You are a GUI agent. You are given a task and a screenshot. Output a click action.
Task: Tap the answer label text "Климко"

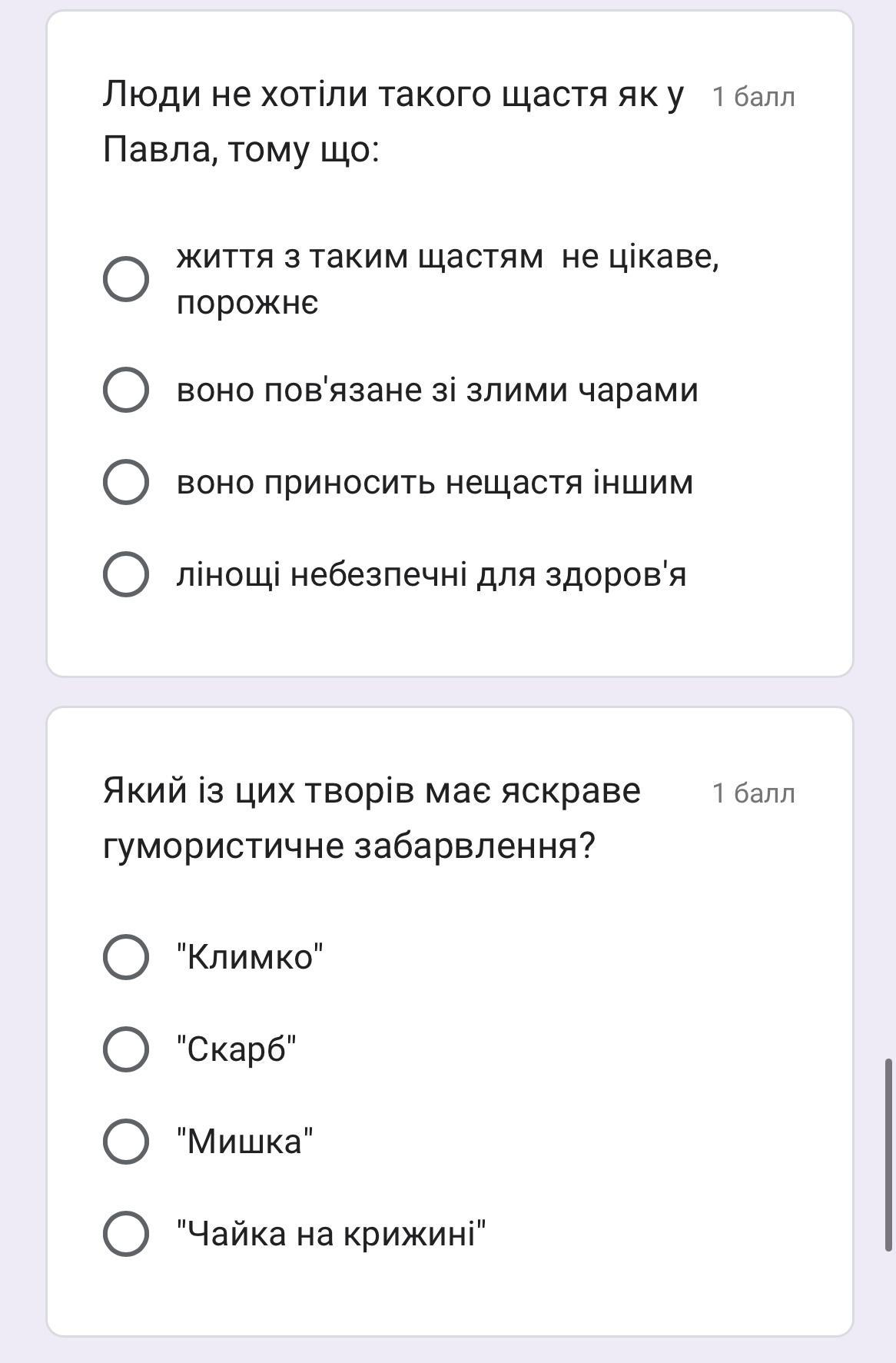click(250, 957)
